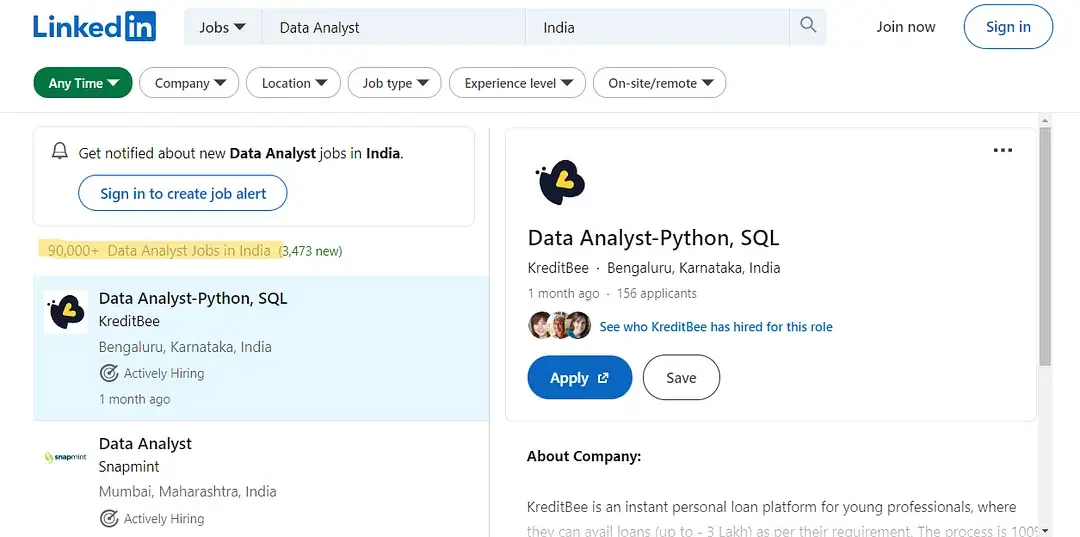
Task: Expand the Any Time filter
Action: [x=83, y=83]
